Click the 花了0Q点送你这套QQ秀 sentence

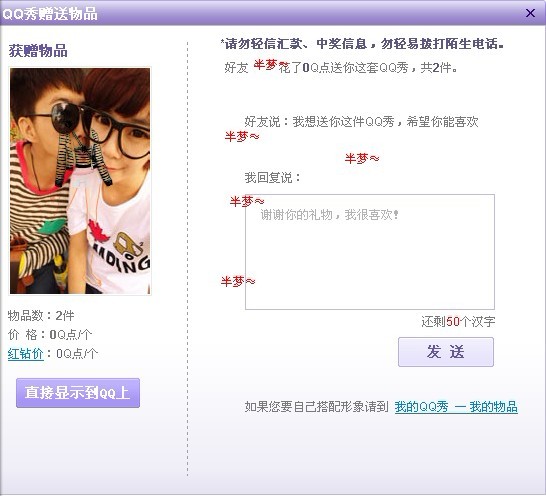(343, 68)
